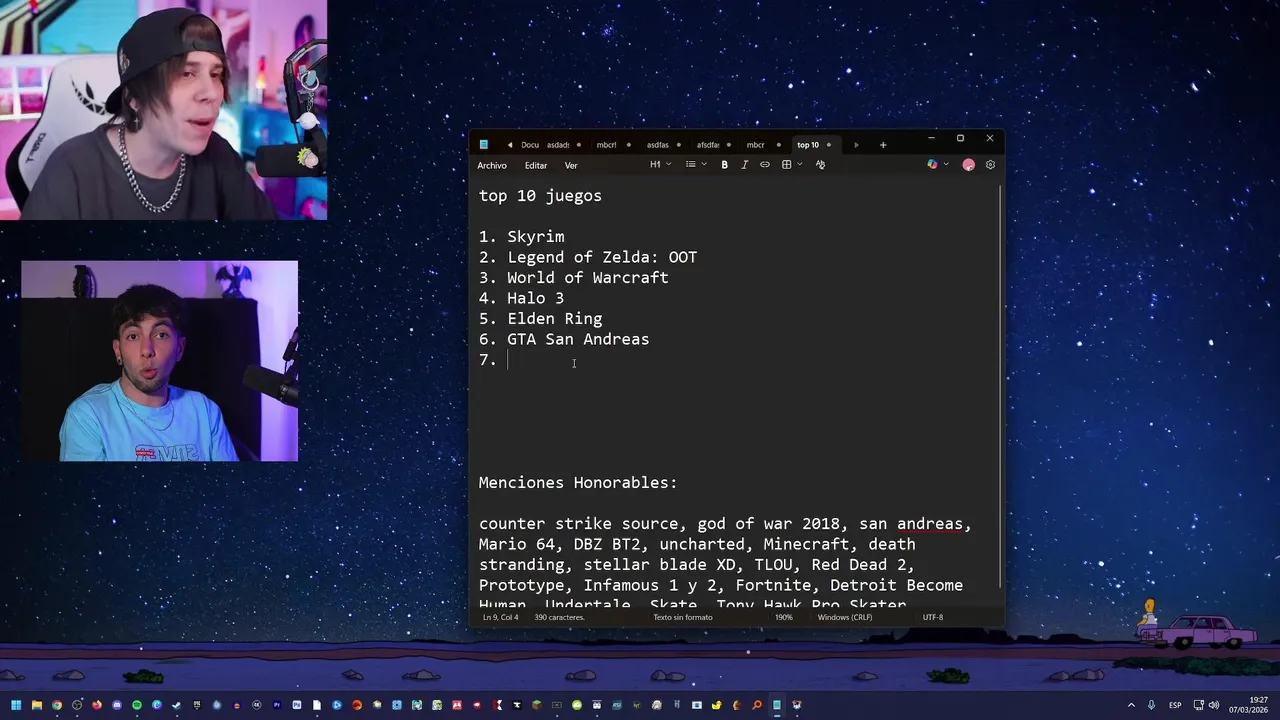Click the heading "Menciones Honorables:"
The width and height of the screenshot is (1280, 720).
tap(578, 483)
